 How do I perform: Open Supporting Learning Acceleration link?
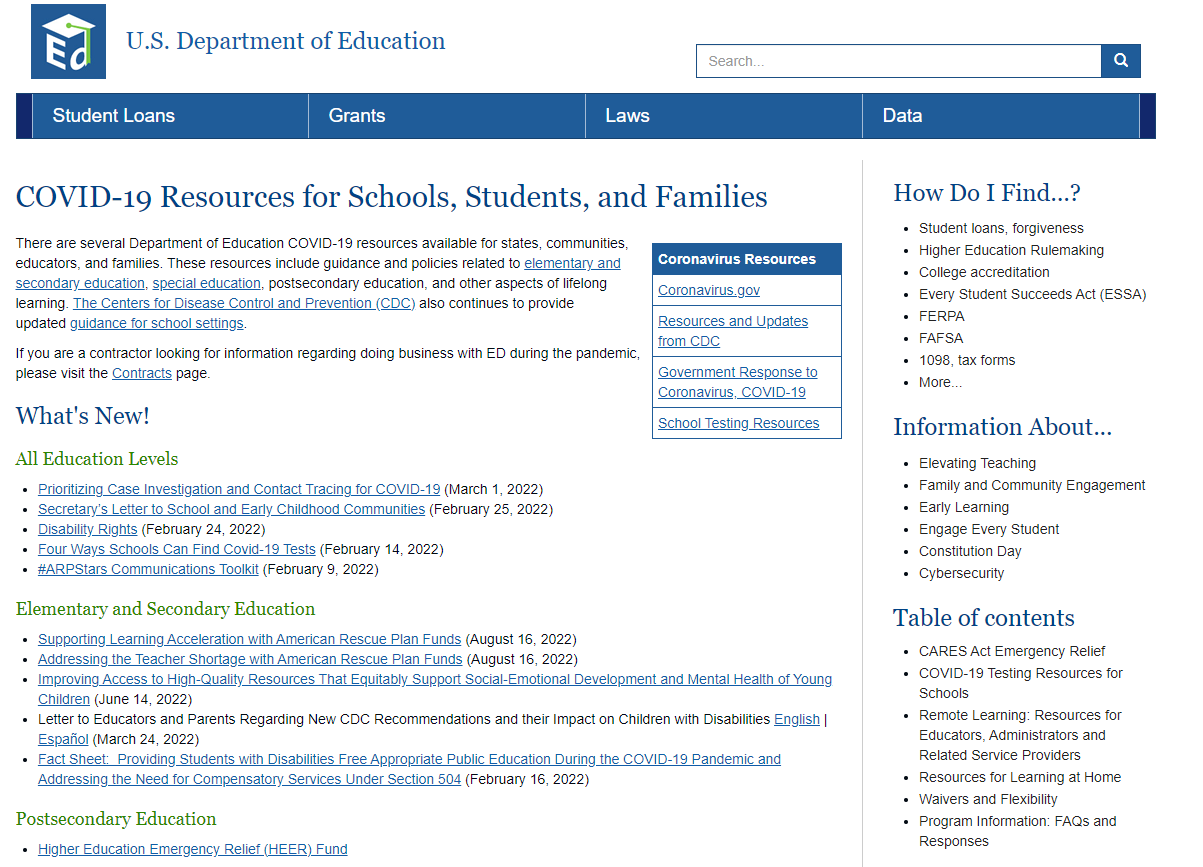point(250,639)
